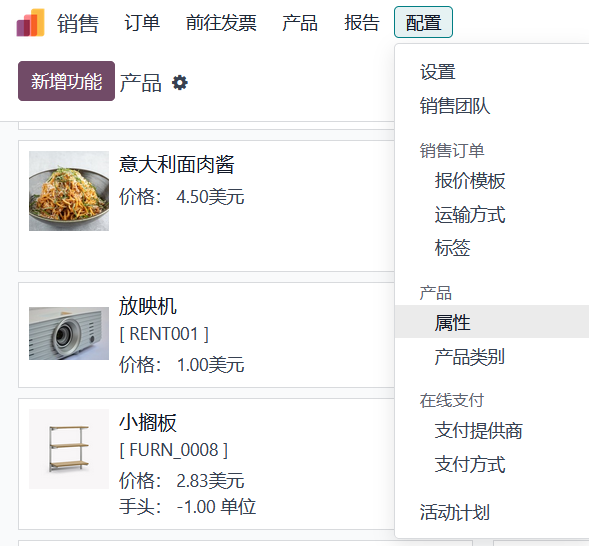The image size is (589, 546).
Task: Select 支付提供商 under 在线支付
Action: pos(479,430)
